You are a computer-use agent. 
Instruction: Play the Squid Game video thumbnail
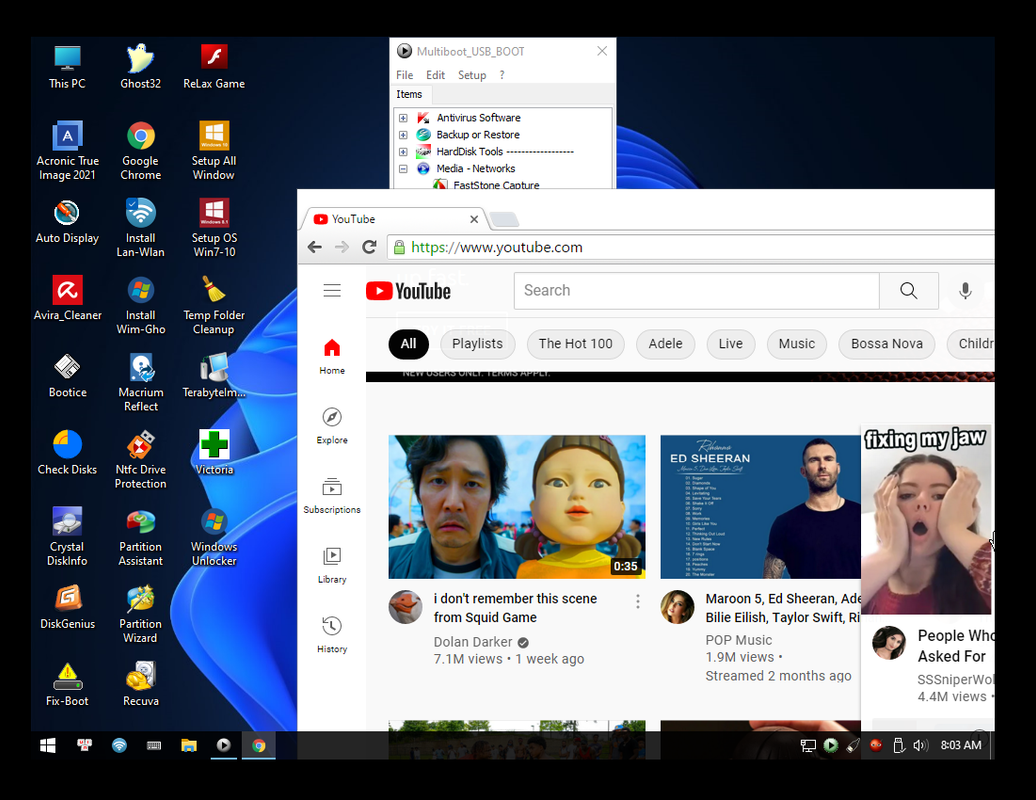[x=517, y=507]
